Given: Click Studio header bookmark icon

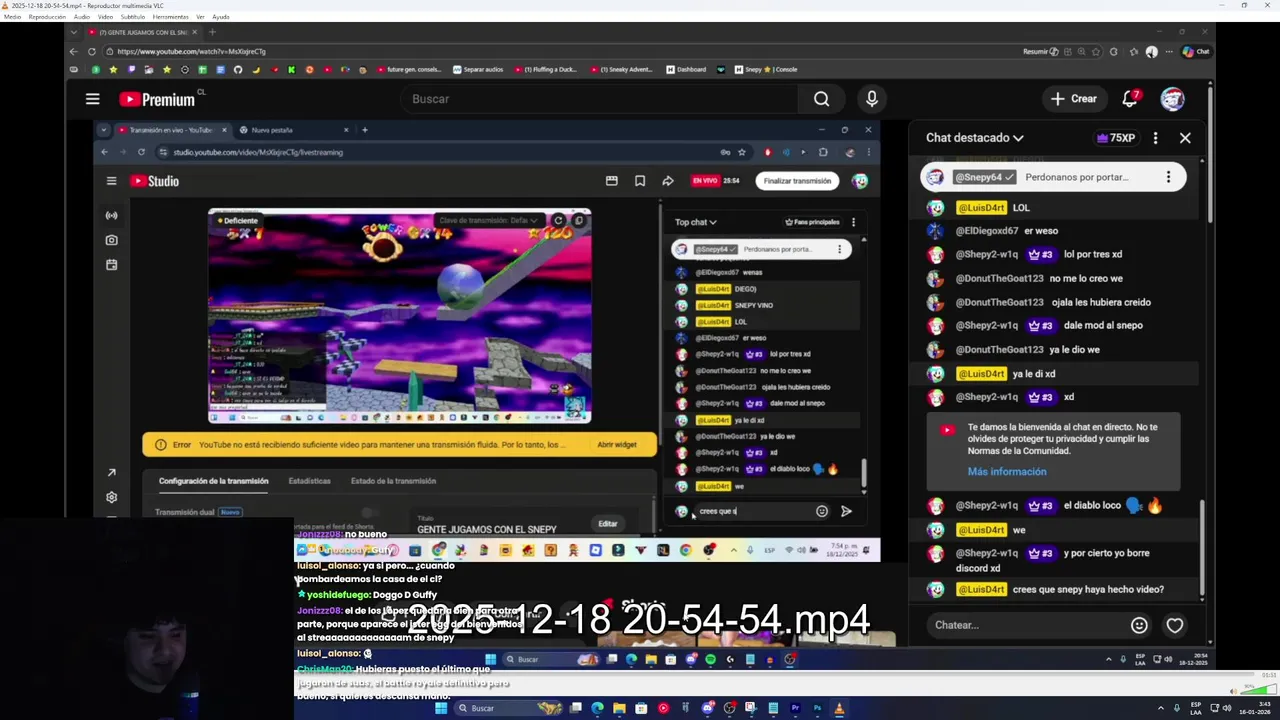Looking at the screenshot, I should [640, 181].
